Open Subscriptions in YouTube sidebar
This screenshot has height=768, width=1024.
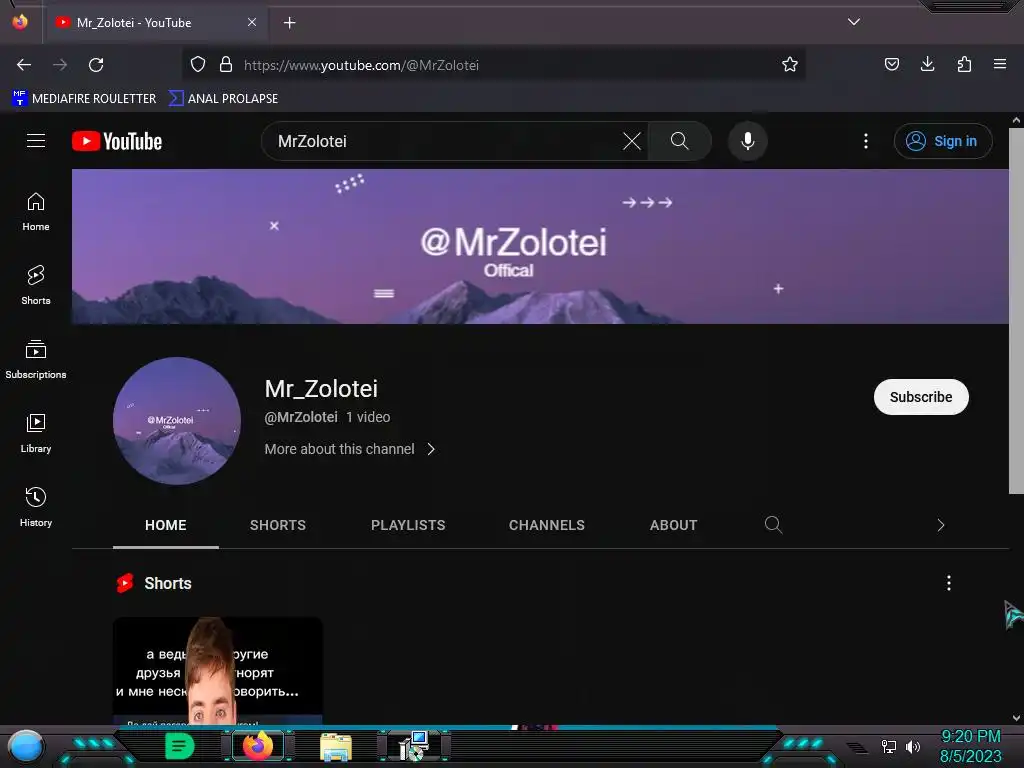(36, 359)
